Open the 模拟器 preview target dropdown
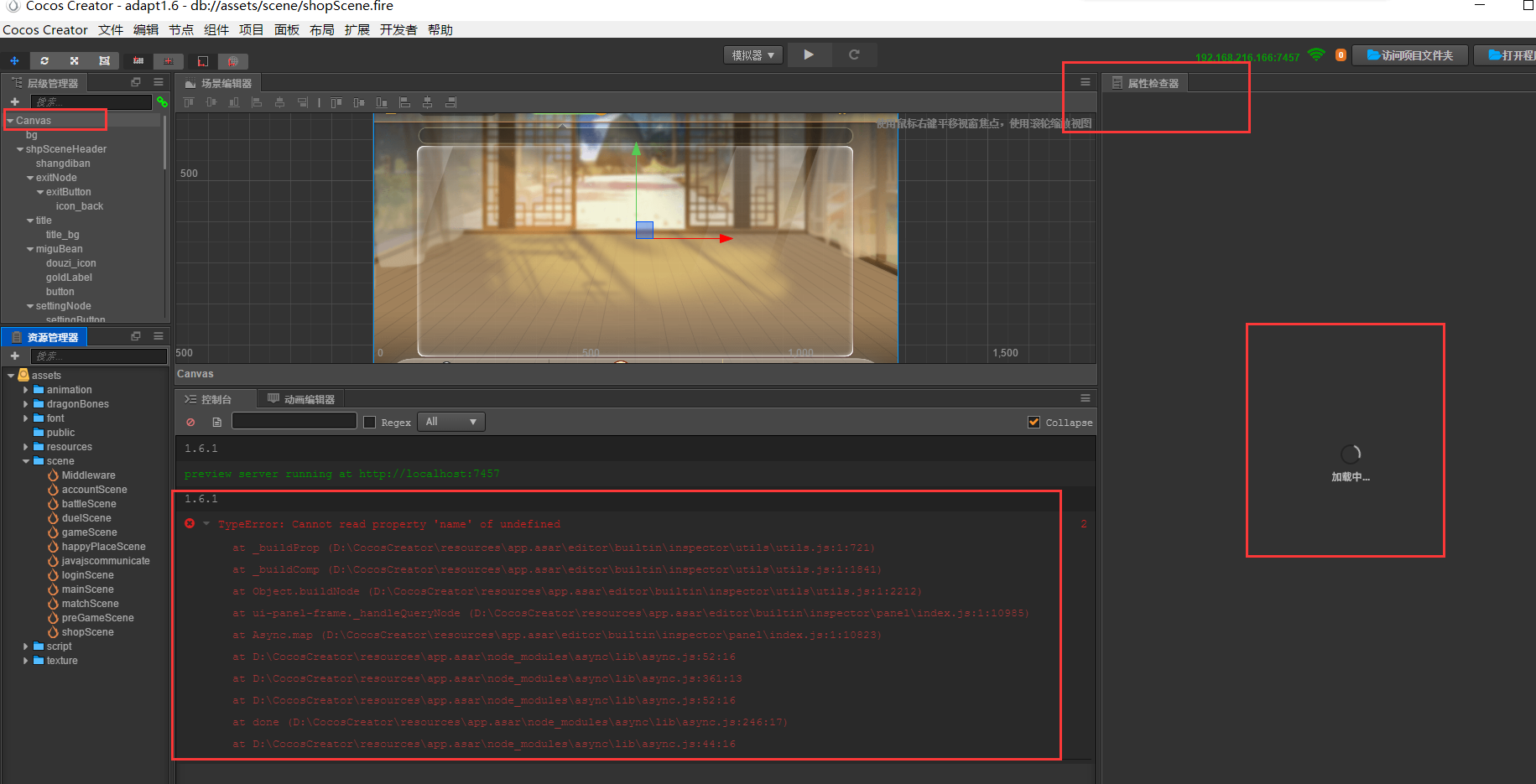Image resolution: width=1536 pixels, height=784 pixels. [752, 54]
